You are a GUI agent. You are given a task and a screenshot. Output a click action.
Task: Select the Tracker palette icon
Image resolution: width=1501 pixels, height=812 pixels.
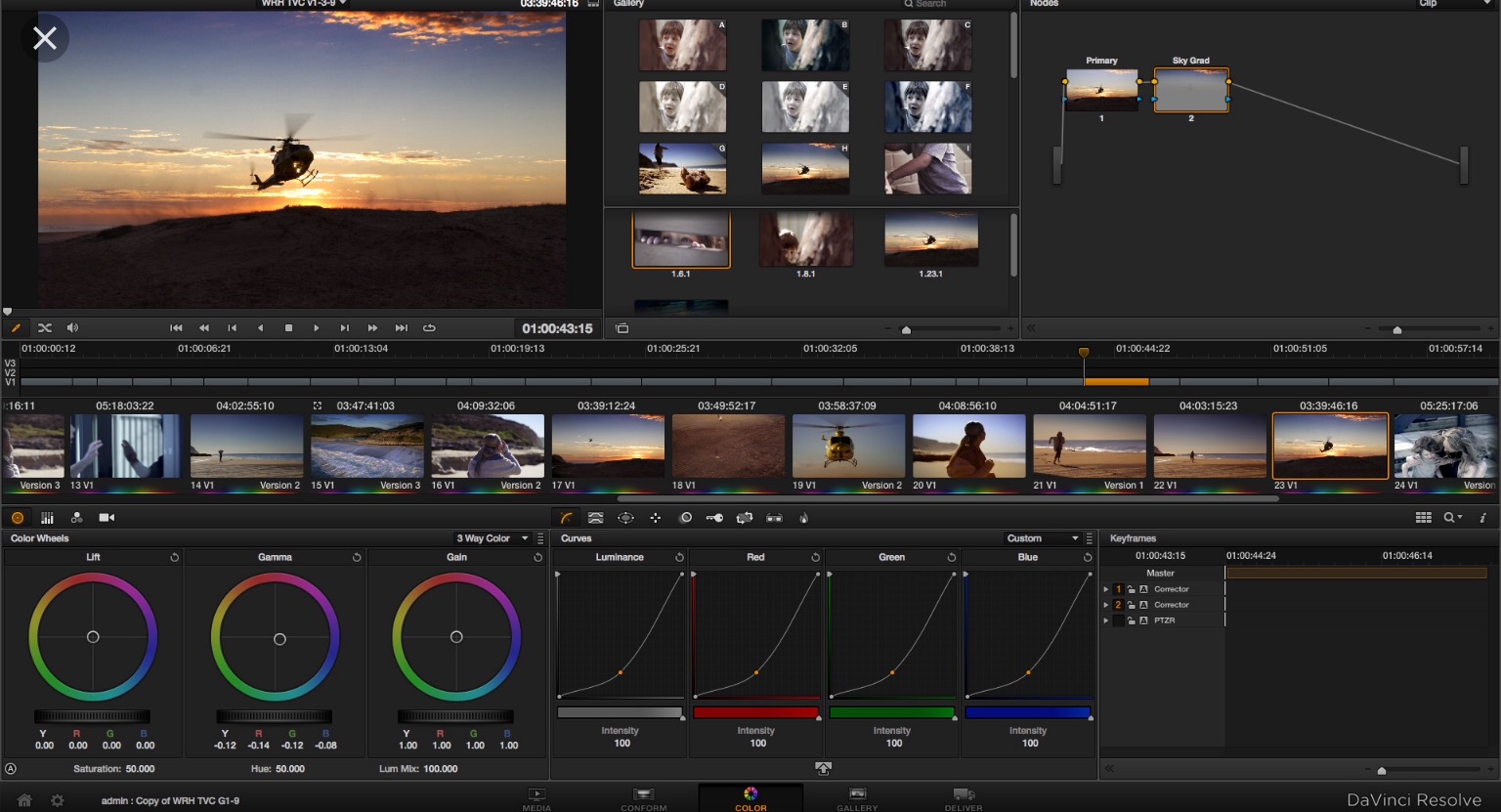tap(656, 517)
